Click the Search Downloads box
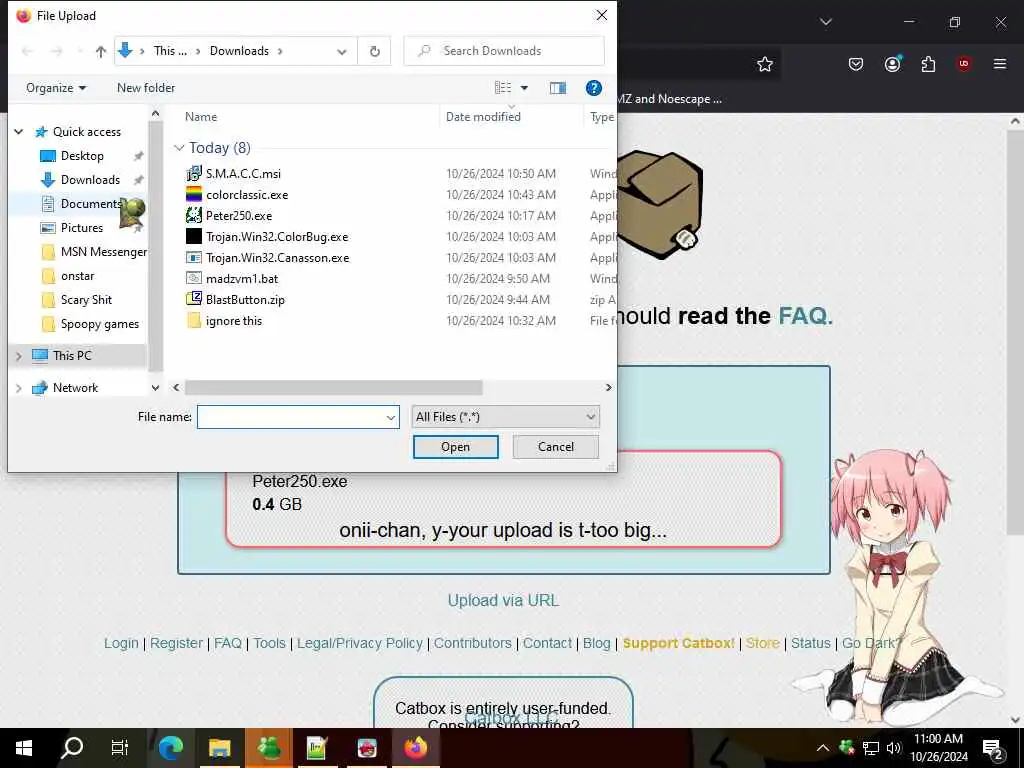This screenshot has height=768, width=1024. 504,51
